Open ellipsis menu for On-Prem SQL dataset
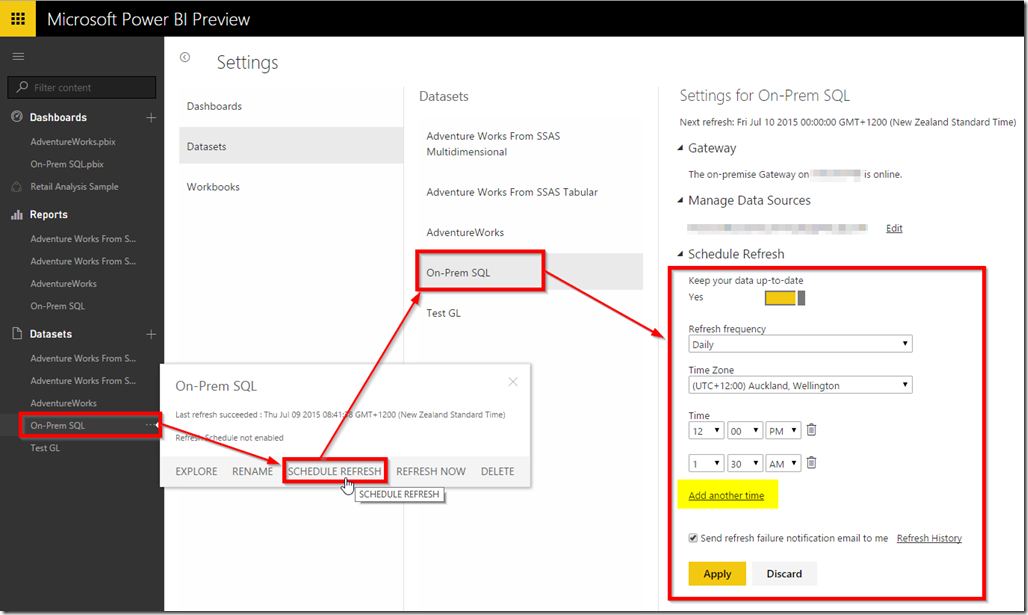 coord(150,425)
